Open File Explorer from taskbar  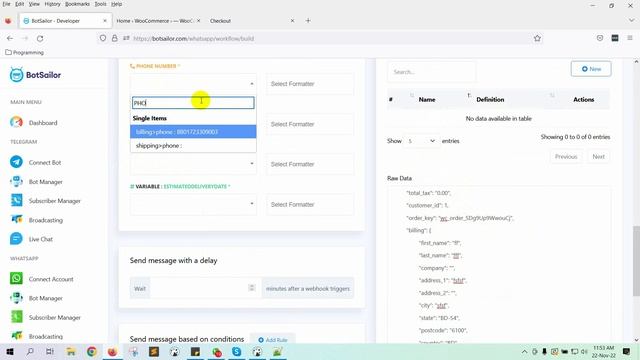pos(71,351)
